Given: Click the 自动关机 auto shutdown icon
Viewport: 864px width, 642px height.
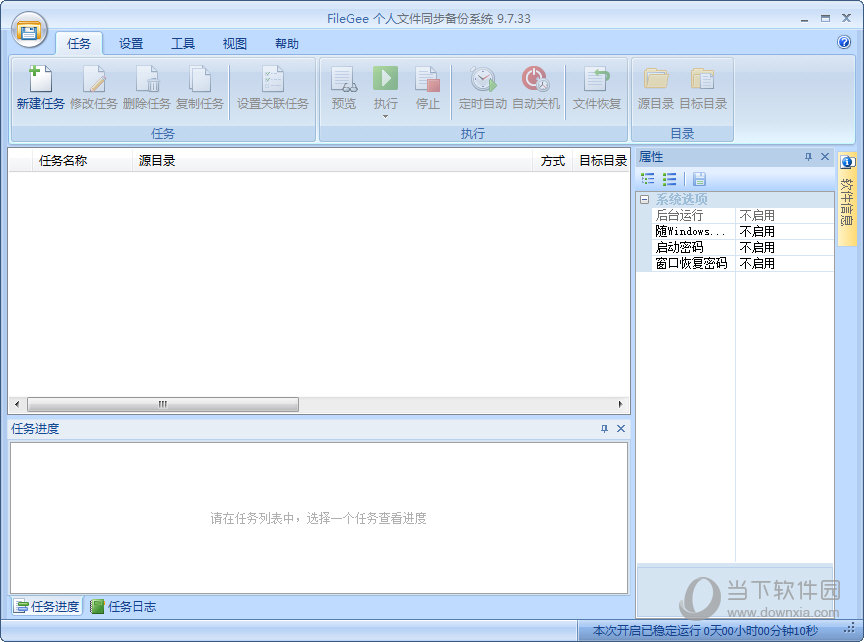Looking at the screenshot, I should (536, 79).
